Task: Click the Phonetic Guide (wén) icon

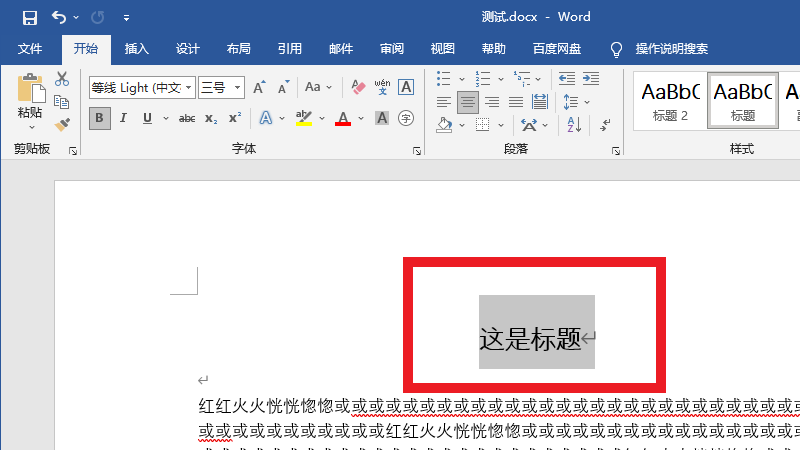Action: click(x=382, y=88)
